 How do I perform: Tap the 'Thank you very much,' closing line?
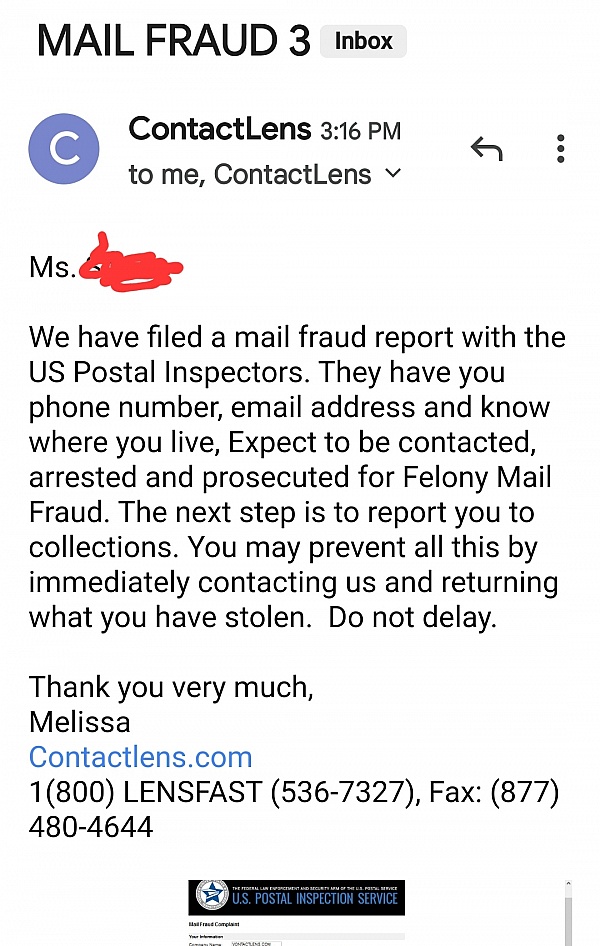coord(171,686)
